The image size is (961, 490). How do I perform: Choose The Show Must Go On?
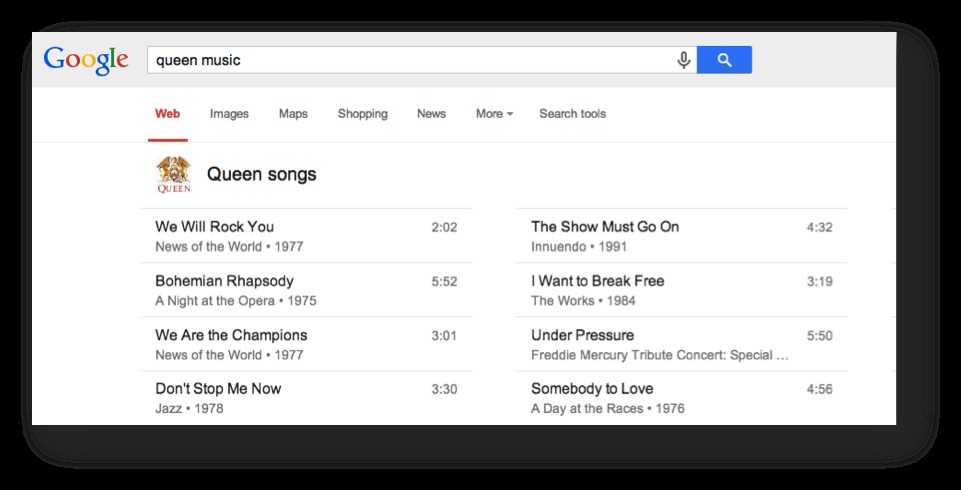point(604,227)
